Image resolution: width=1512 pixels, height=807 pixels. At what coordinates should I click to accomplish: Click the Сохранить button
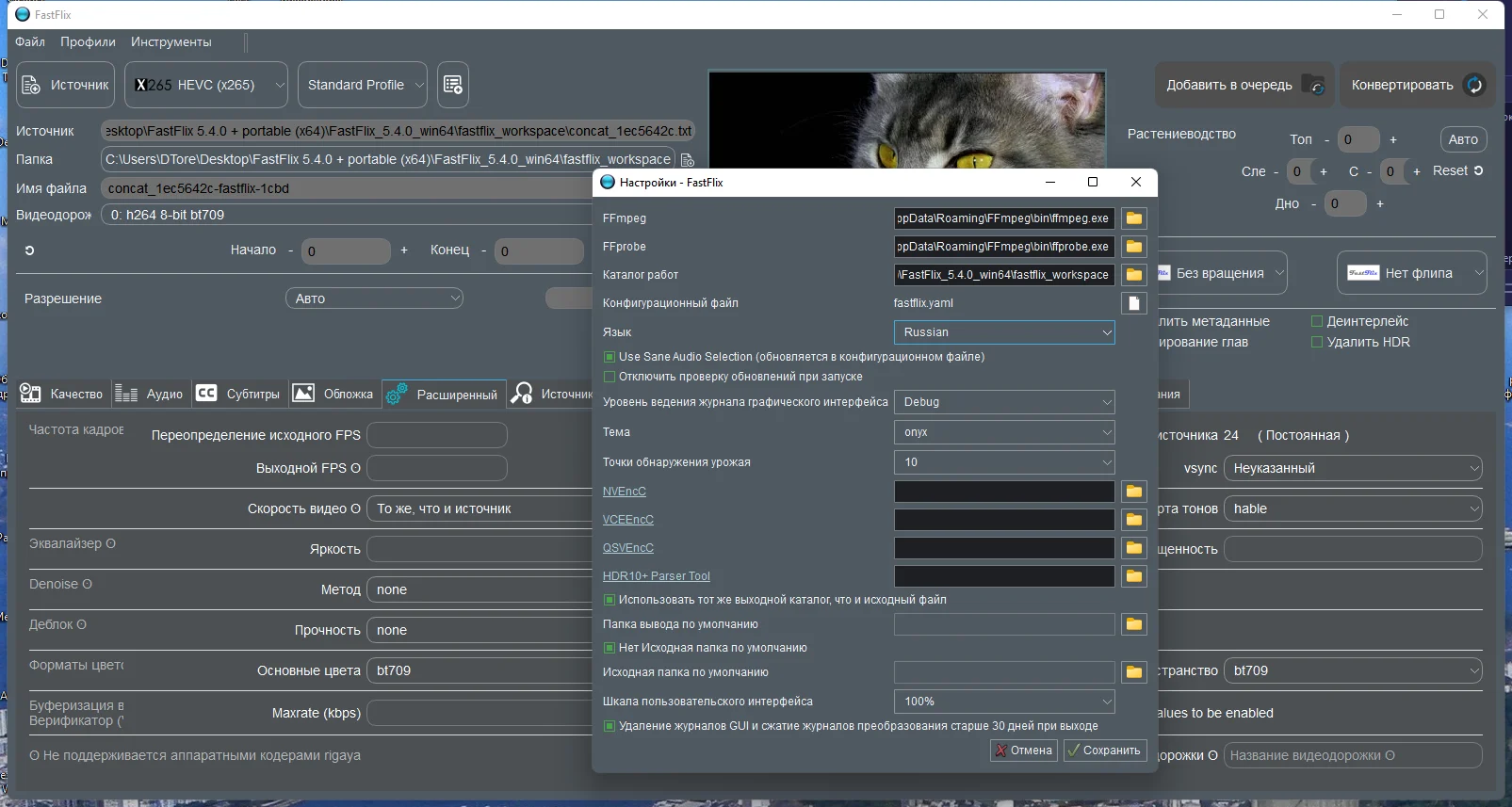click(x=1105, y=751)
